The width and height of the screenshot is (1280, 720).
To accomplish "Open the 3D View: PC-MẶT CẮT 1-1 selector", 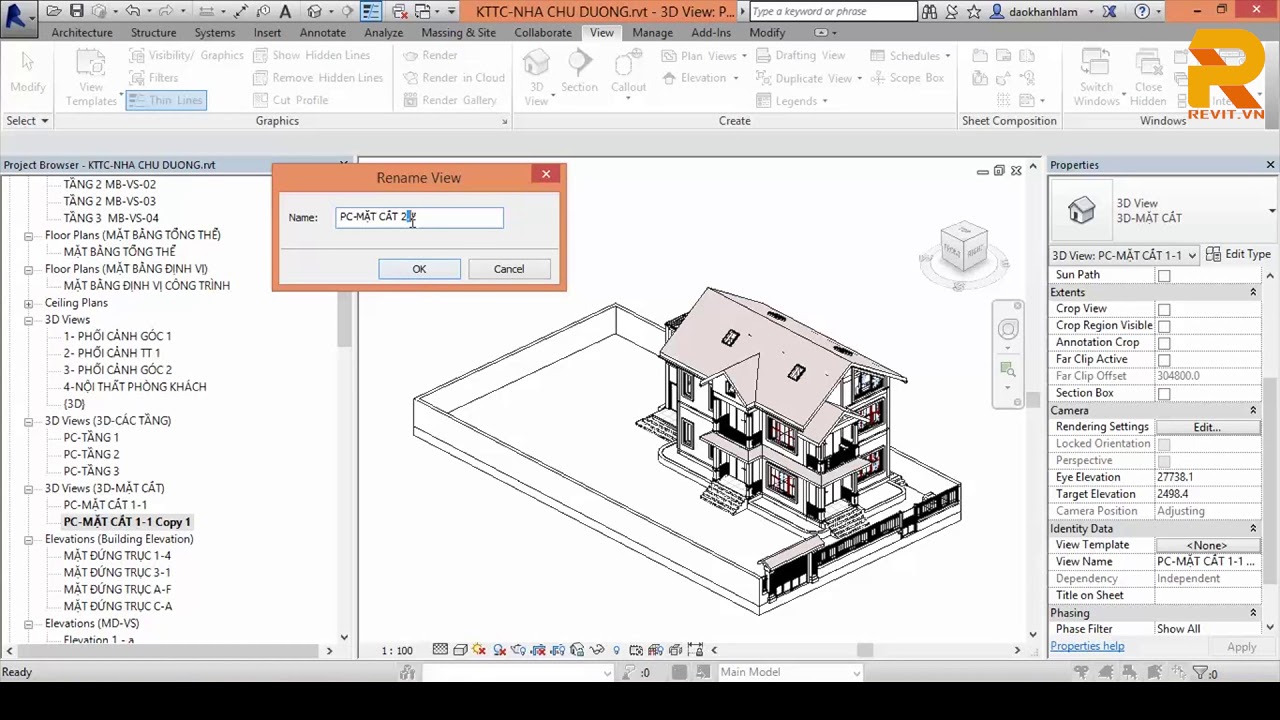I will point(1124,255).
